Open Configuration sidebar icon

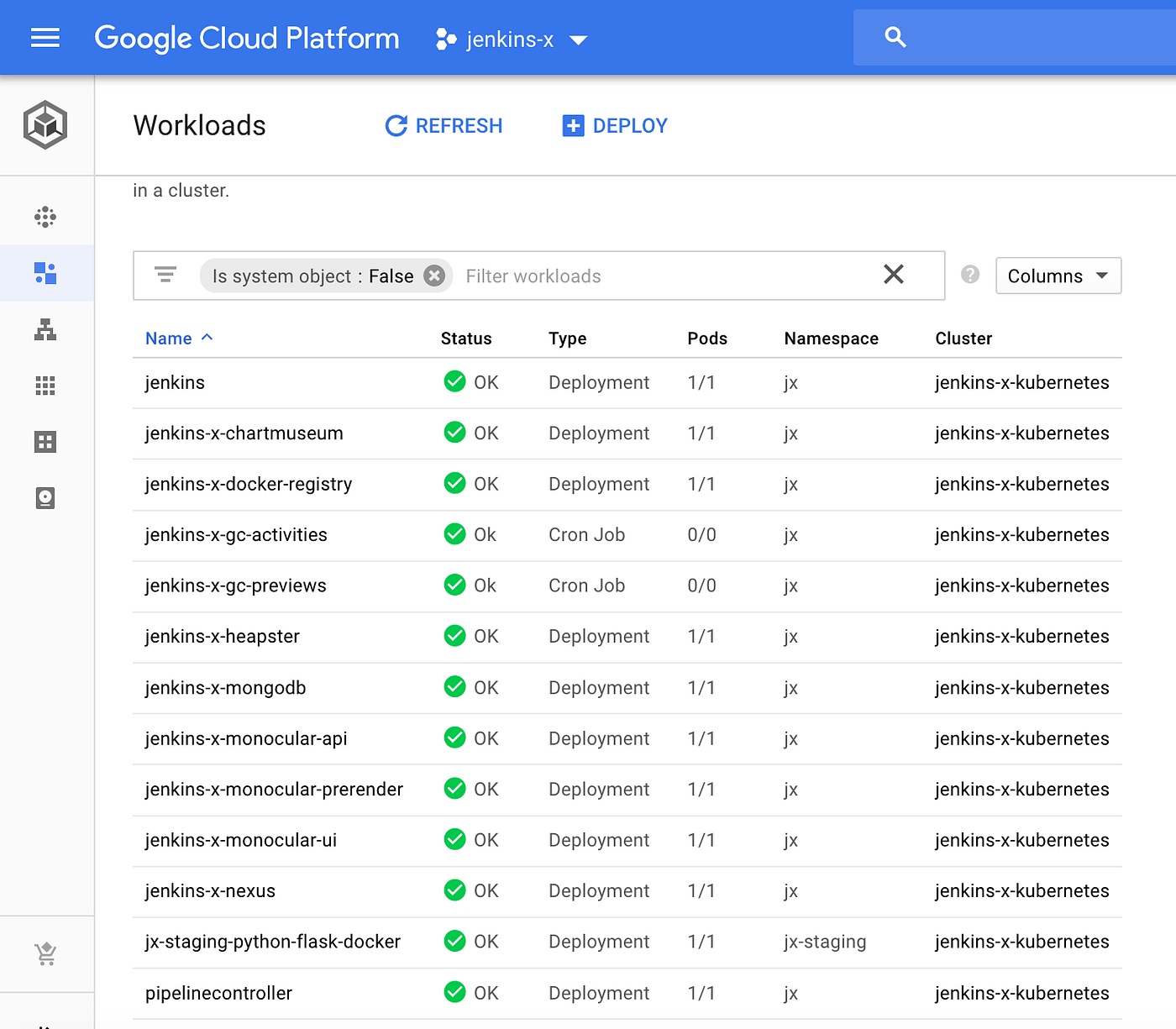[x=45, y=442]
